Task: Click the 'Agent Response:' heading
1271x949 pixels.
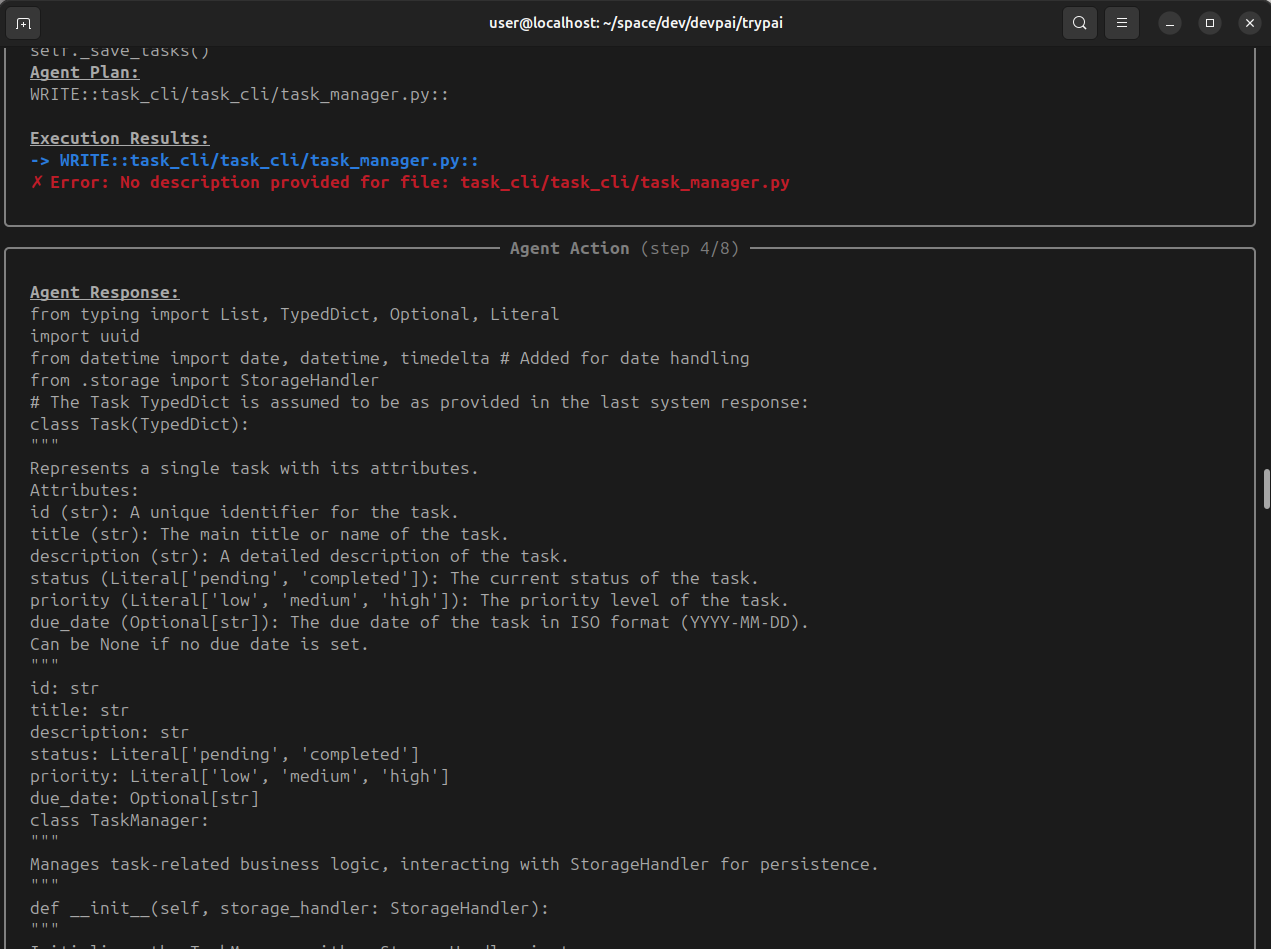Action: 105,292
